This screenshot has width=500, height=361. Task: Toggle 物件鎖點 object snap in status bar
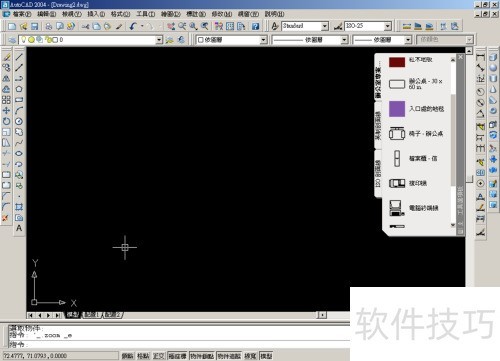pos(202,356)
